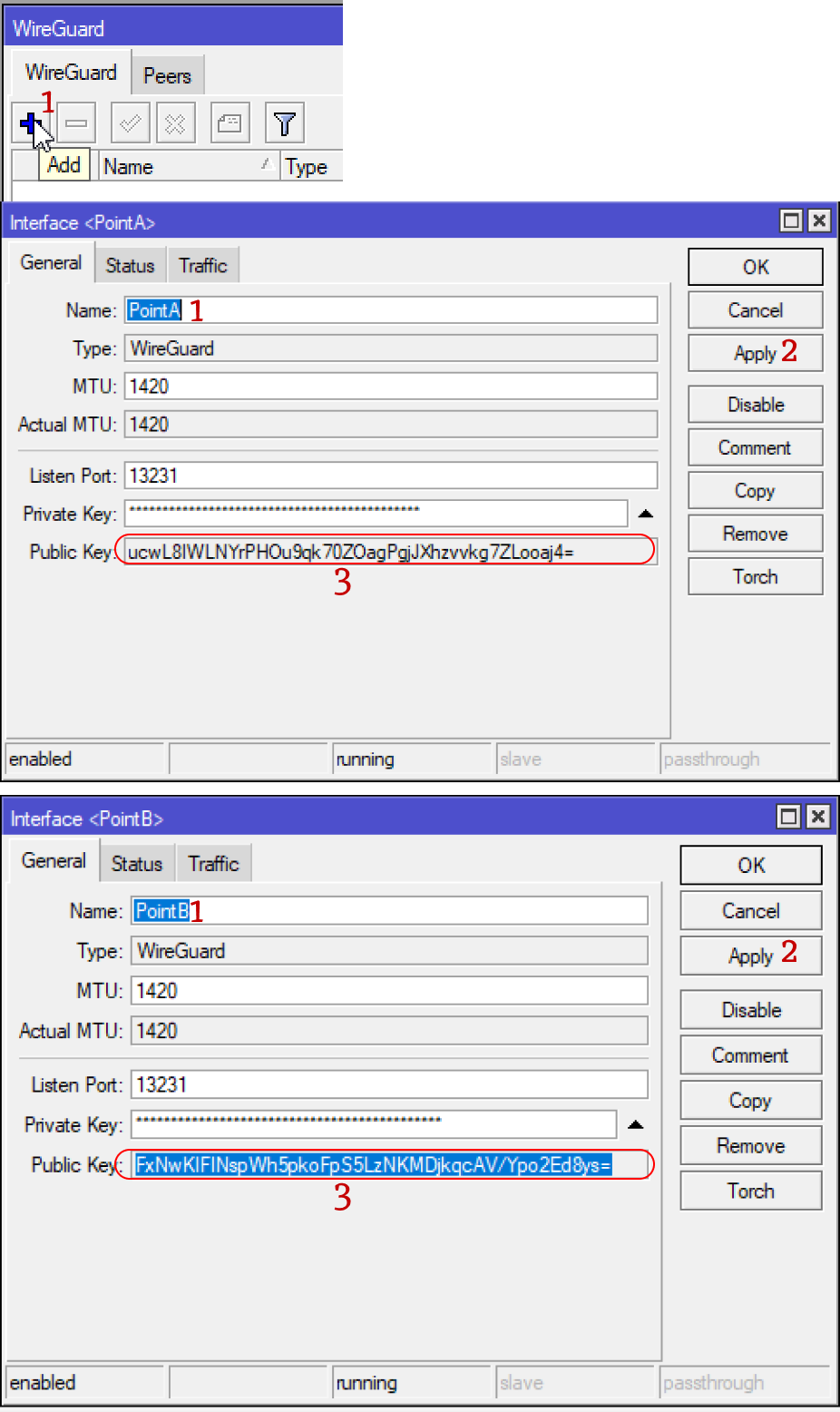840x1412 pixels.
Task: Close the Interface PointB window
Action: click(818, 817)
